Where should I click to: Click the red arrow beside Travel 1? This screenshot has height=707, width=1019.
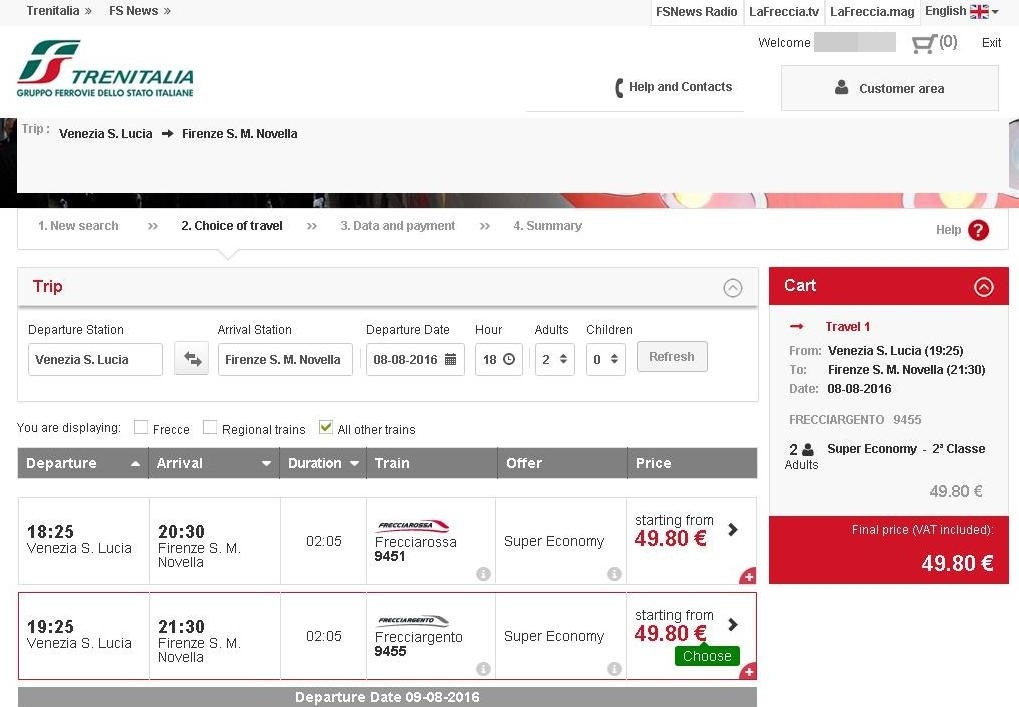point(797,326)
